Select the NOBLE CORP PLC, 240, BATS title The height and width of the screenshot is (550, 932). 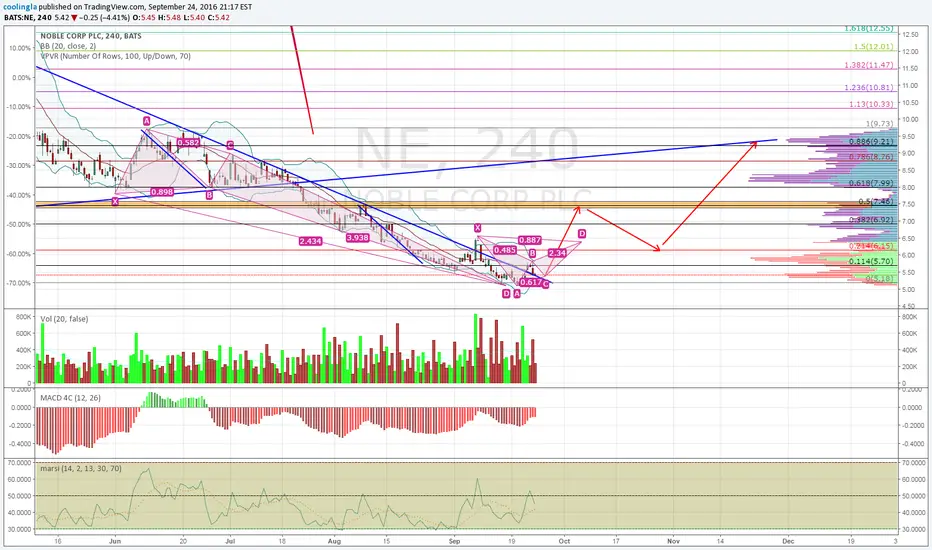91,36
